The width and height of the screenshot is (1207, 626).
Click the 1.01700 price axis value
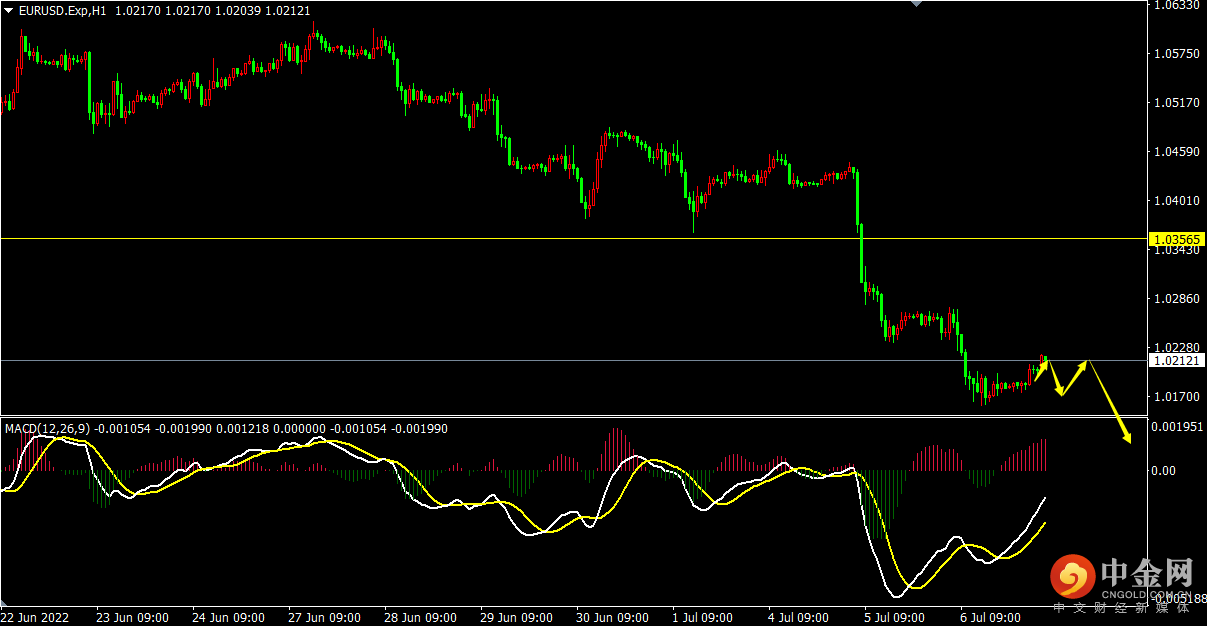(x=1176, y=396)
